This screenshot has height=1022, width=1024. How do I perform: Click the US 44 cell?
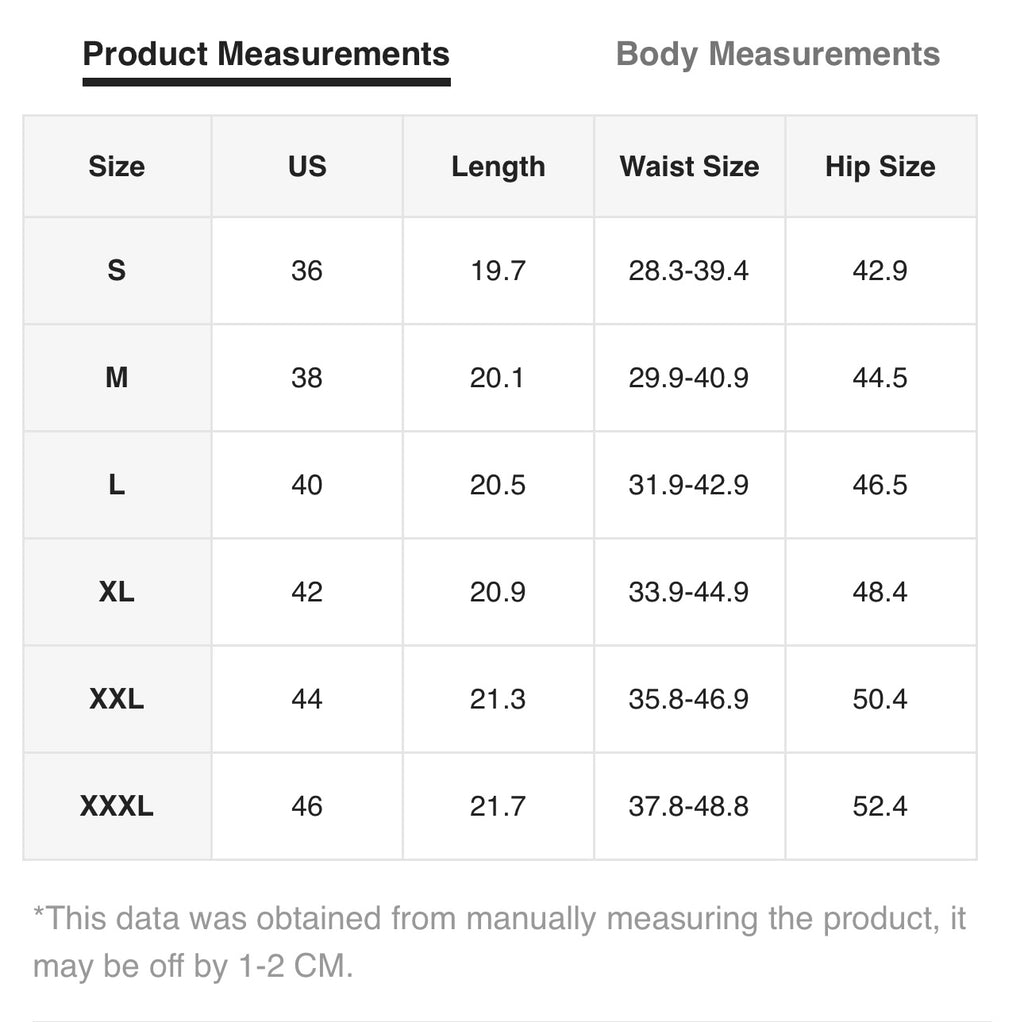tap(307, 699)
